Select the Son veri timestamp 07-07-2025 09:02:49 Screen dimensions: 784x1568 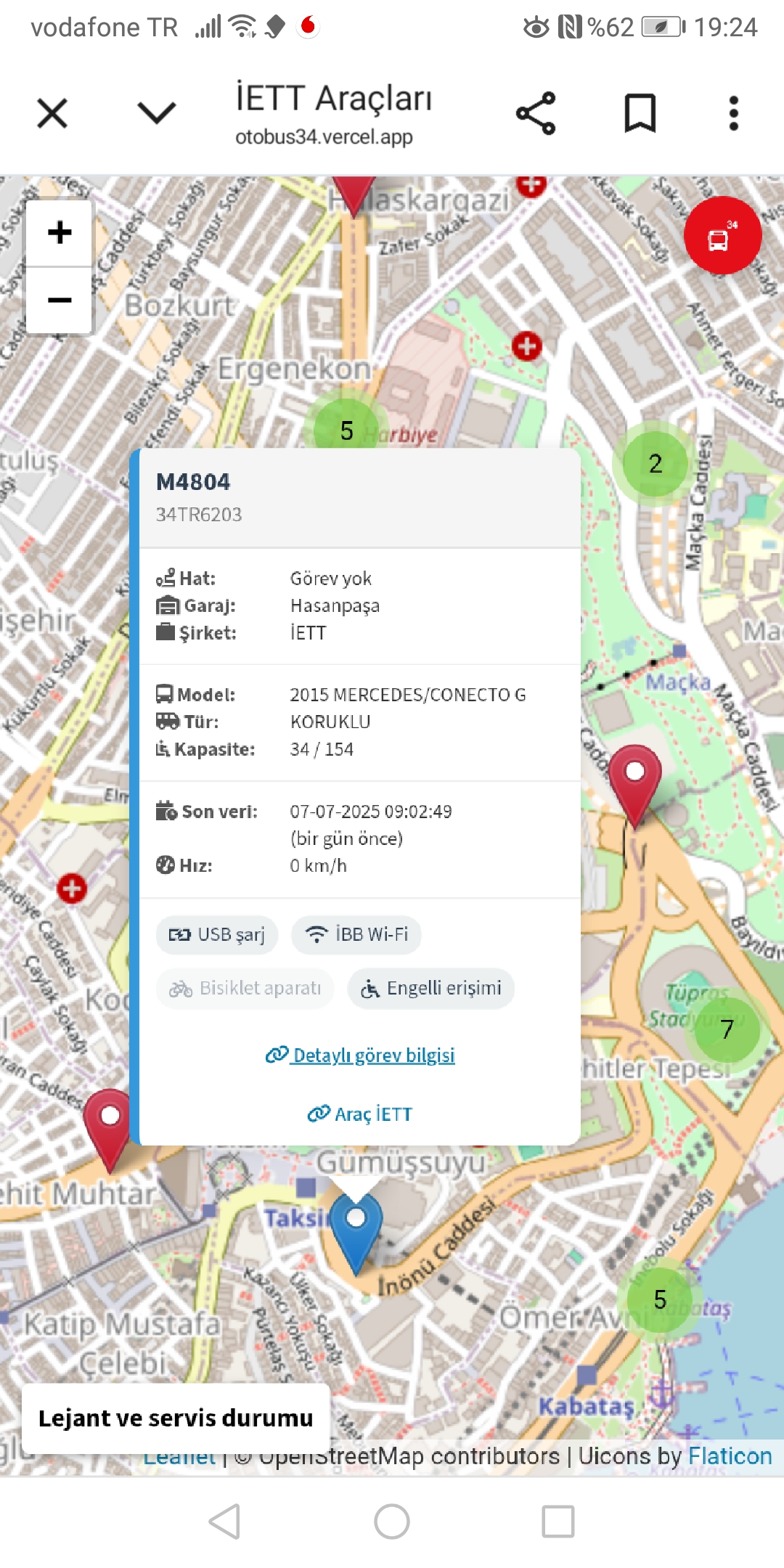(371, 812)
